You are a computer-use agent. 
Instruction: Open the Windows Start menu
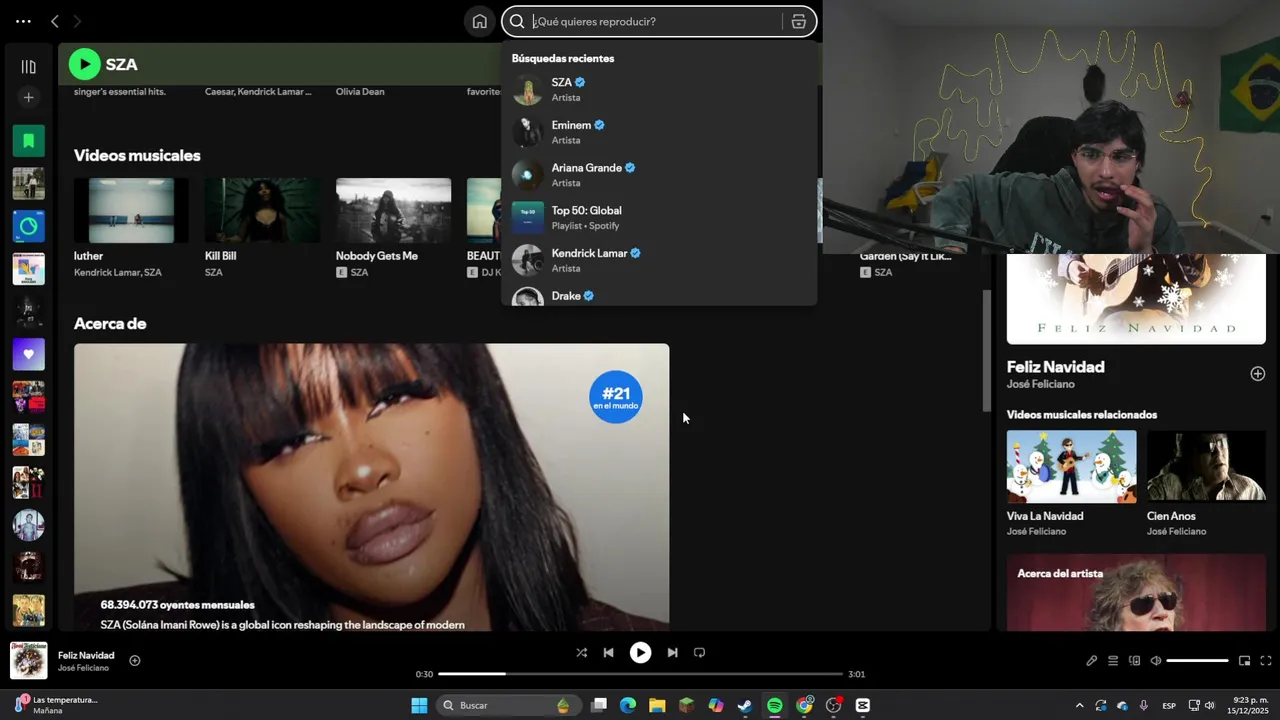point(419,705)
